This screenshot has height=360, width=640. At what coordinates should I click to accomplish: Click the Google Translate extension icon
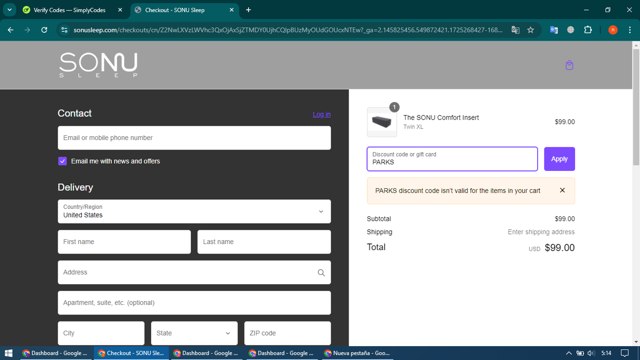tap(554, 30)
